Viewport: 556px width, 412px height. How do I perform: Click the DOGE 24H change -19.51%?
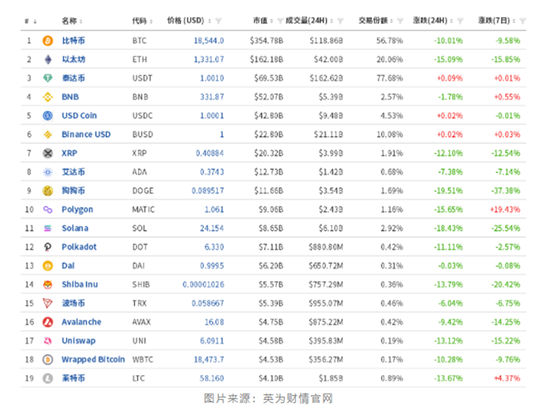point(448,191)
